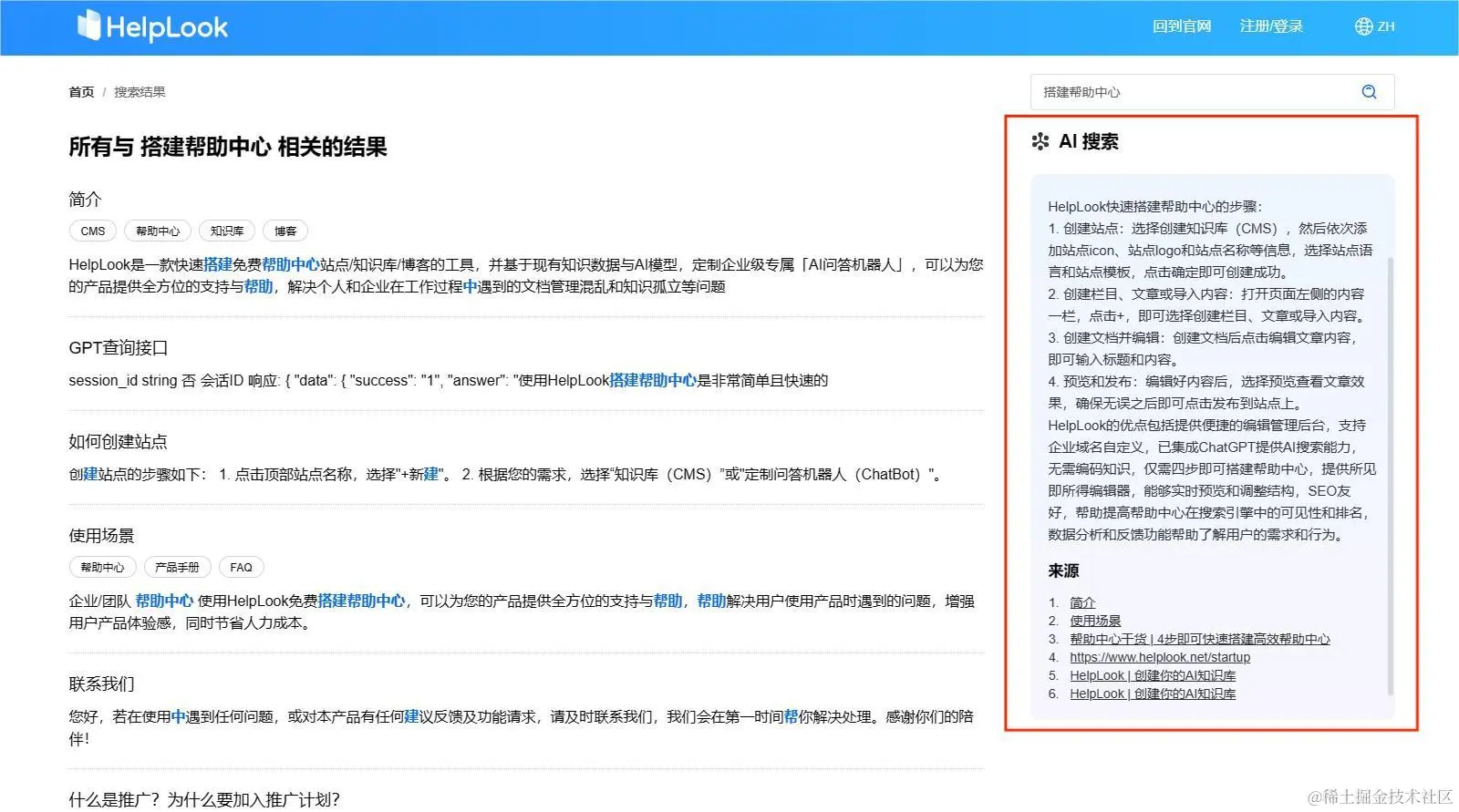Select the CMS tag under 简介
This screenshot has width=1459, height=812.
click(93, 231)
